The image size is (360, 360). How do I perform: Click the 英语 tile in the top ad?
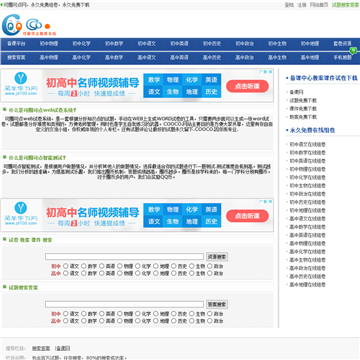(211, 80)
